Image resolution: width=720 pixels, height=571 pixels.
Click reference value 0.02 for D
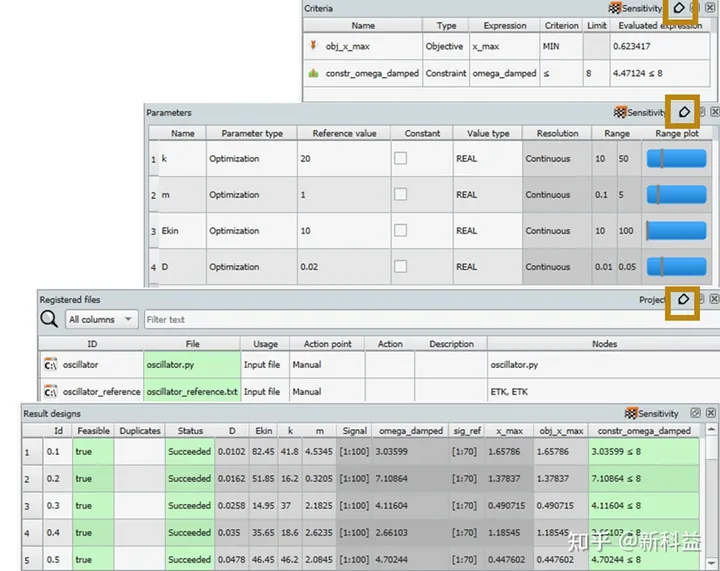344,267
